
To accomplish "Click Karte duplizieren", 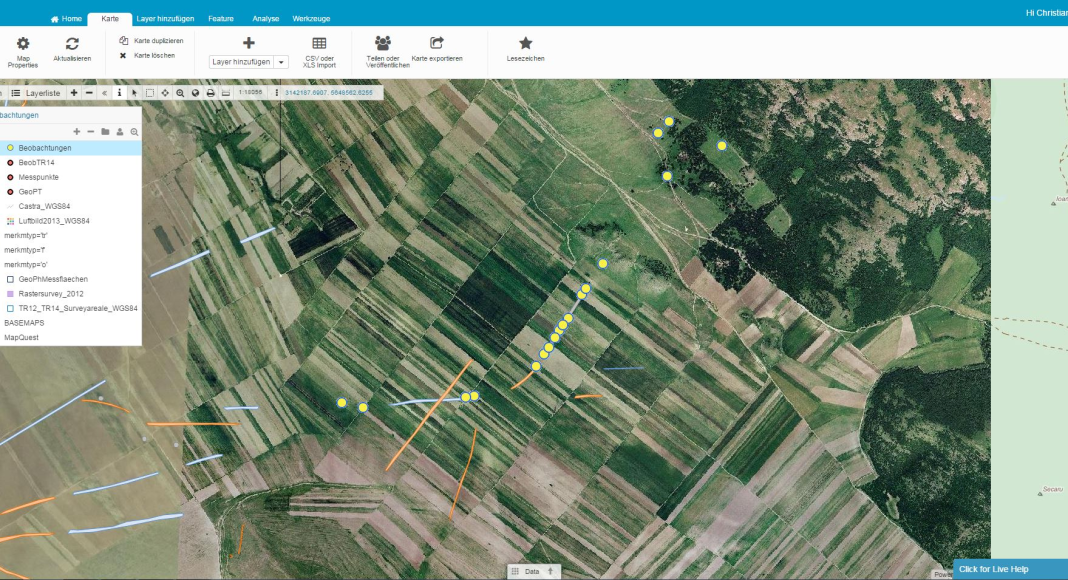I will tap(151, 41).
